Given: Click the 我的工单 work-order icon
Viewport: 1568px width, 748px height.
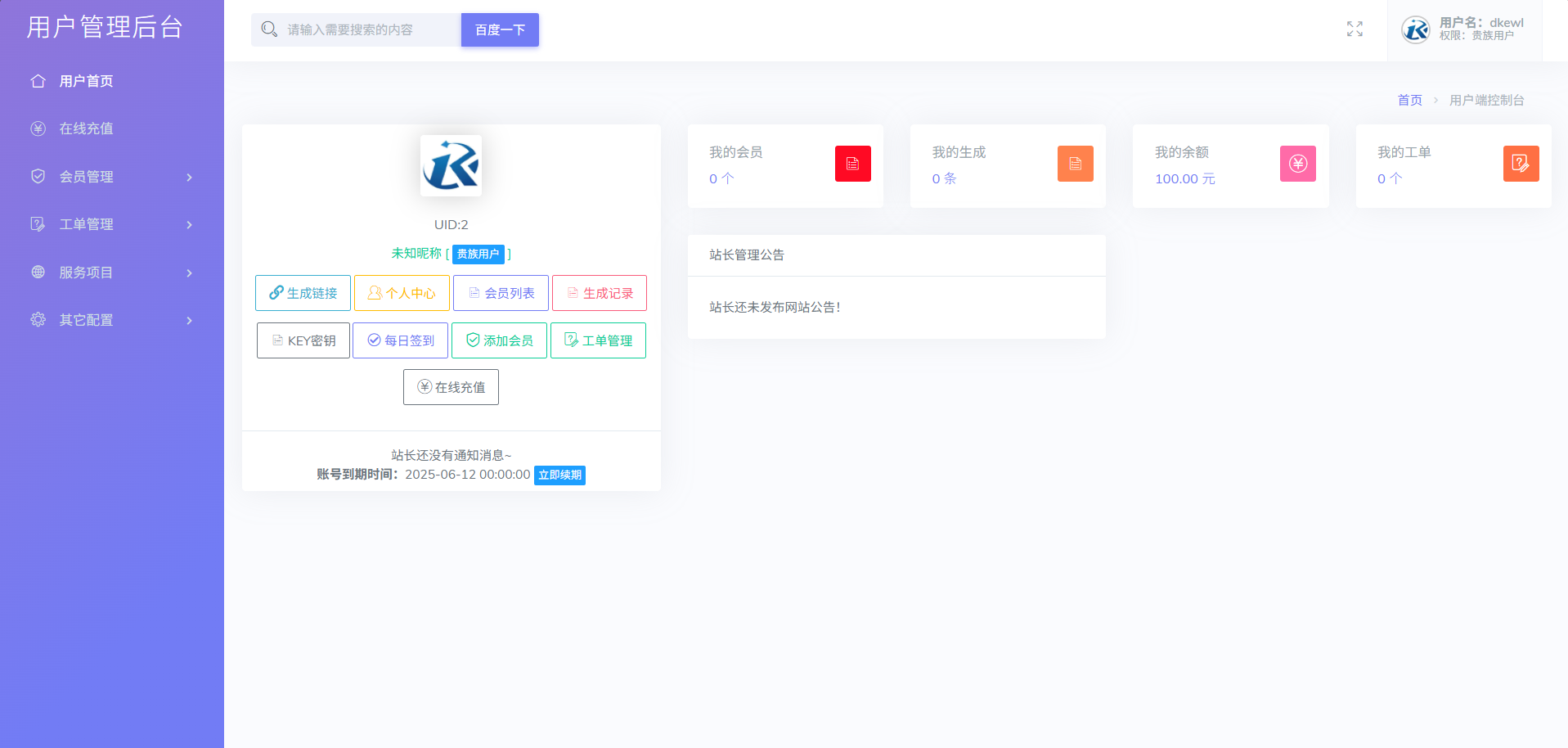Looking at the screenshot, I should [1521, 164].
